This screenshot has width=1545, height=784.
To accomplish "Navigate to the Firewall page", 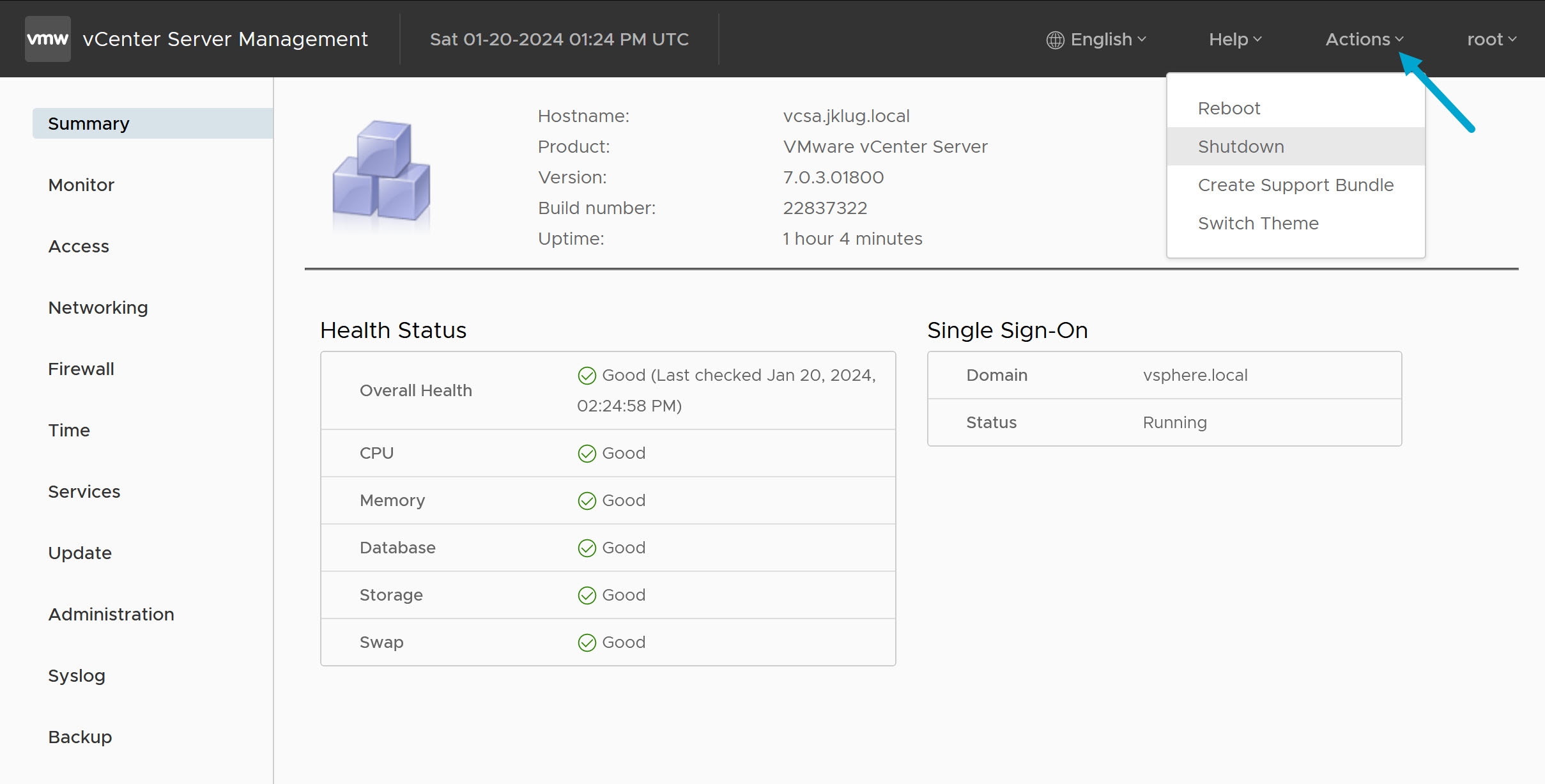I will (81, 369).
